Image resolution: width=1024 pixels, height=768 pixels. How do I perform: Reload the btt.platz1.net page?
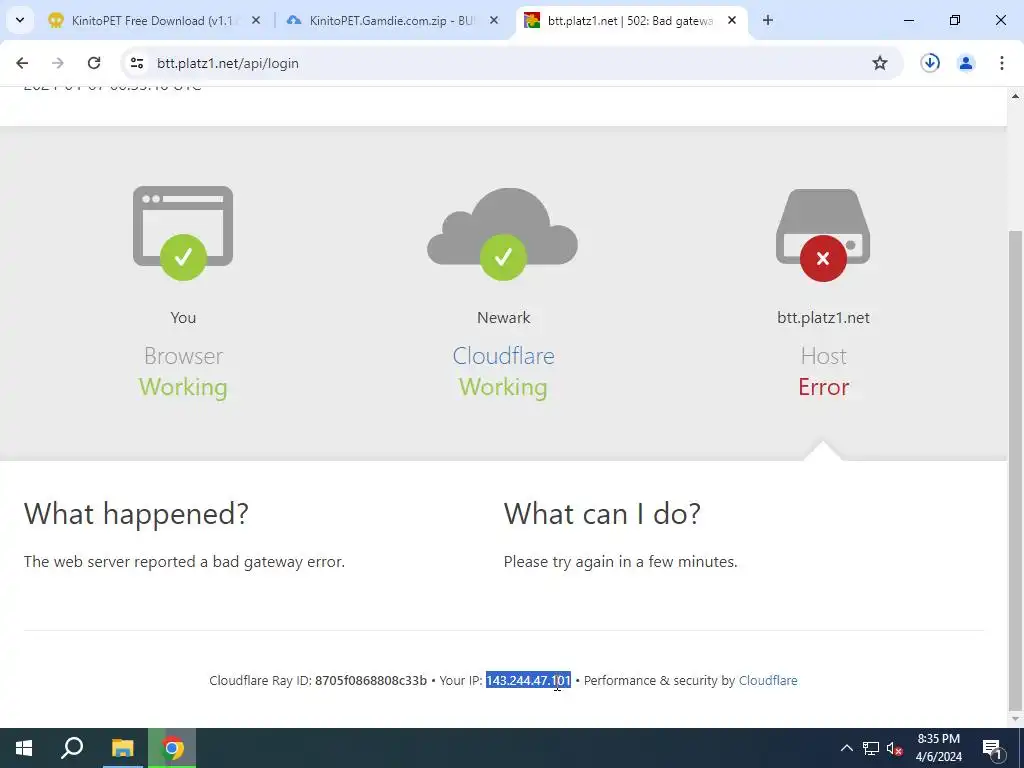tap(94, 63)
